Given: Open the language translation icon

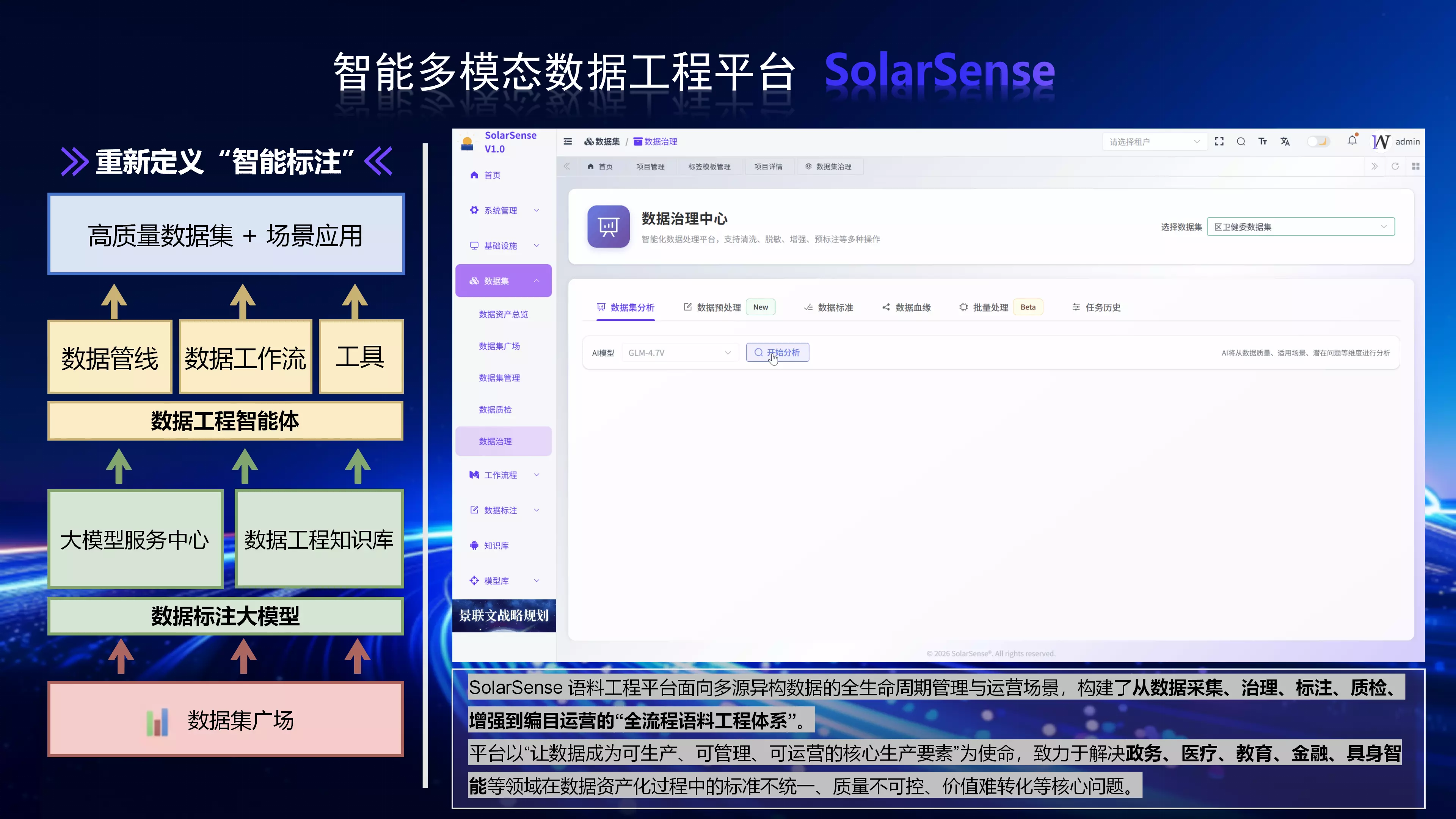Looking at the screenshot, I should click(x=1285, y=141).
